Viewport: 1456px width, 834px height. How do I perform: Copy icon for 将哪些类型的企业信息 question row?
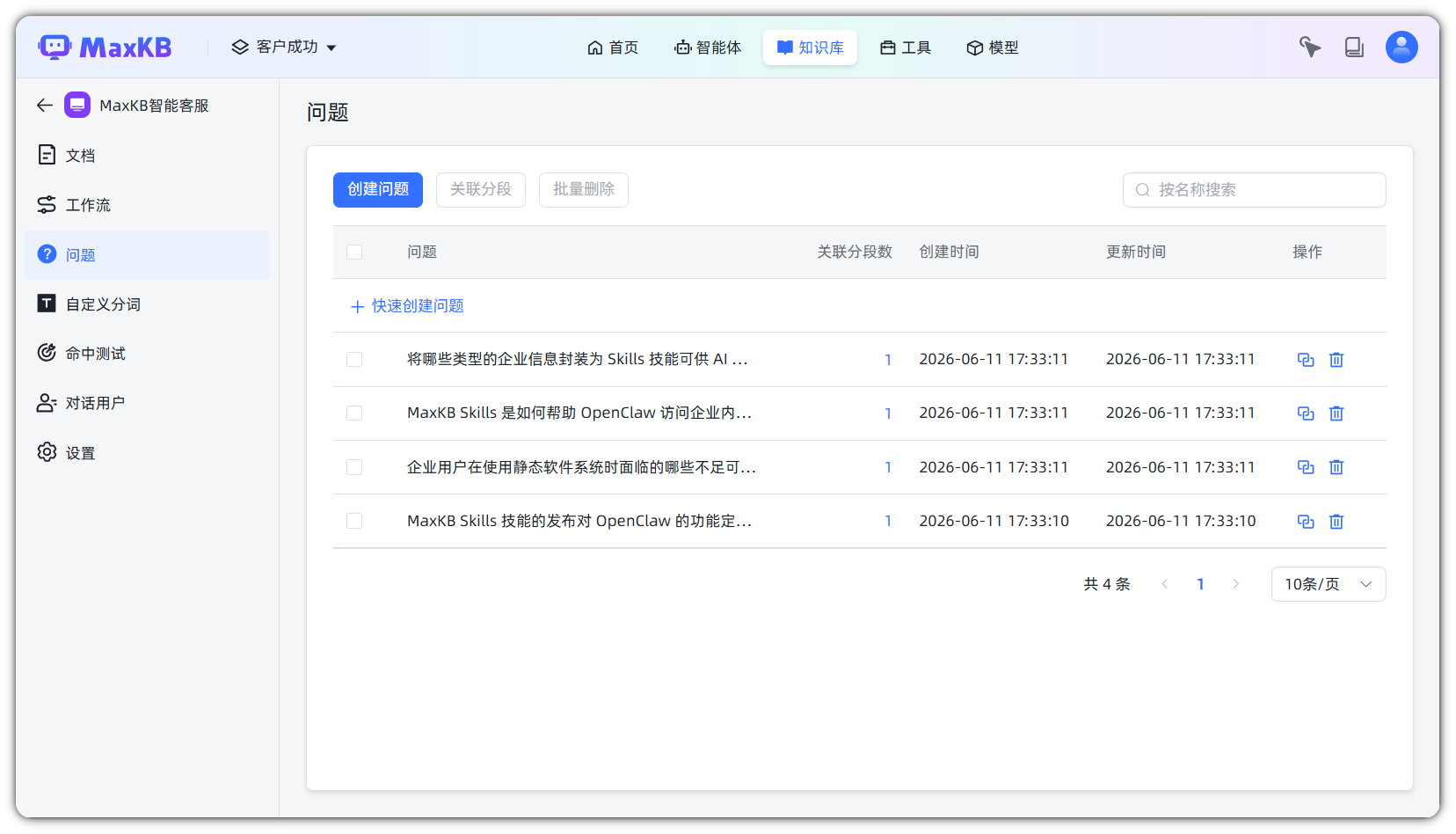pos(1306,360)
